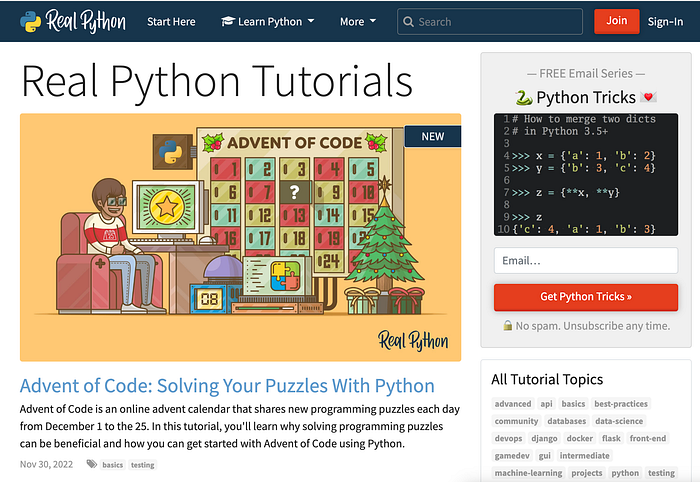Open the Start Here page
The image size is (700, 482).
(171, 21)
